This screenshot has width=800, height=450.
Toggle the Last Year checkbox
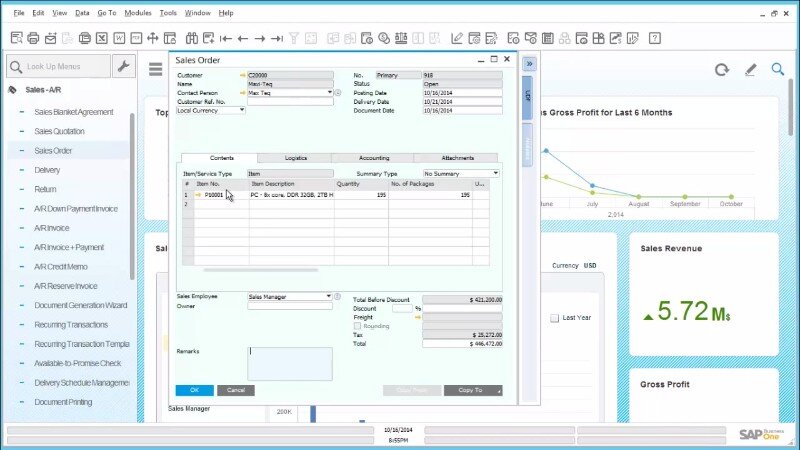pos(555,318)
